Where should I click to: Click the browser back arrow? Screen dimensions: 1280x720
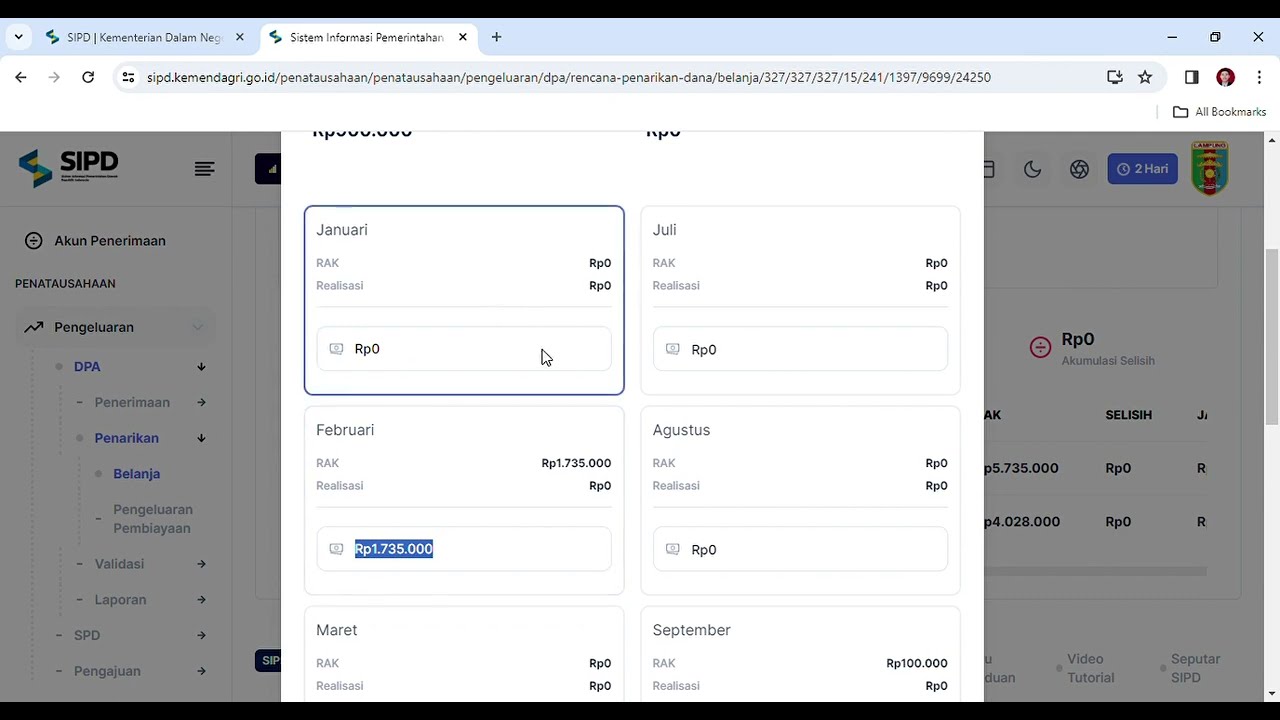21,77
